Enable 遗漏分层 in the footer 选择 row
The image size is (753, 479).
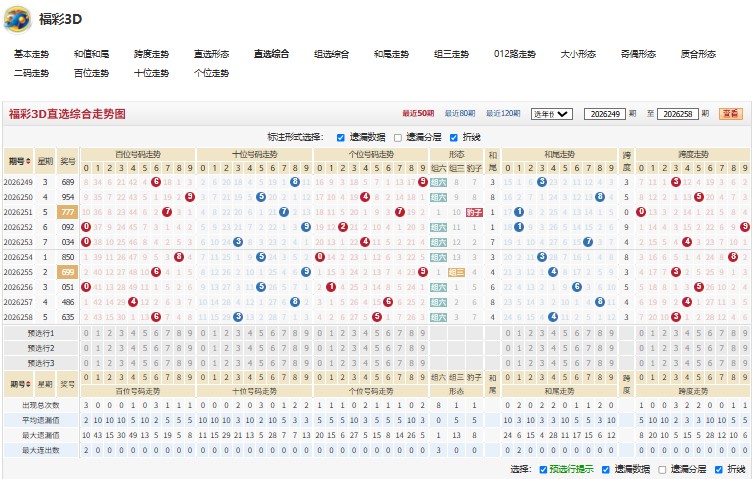click(x=662, y=469)
